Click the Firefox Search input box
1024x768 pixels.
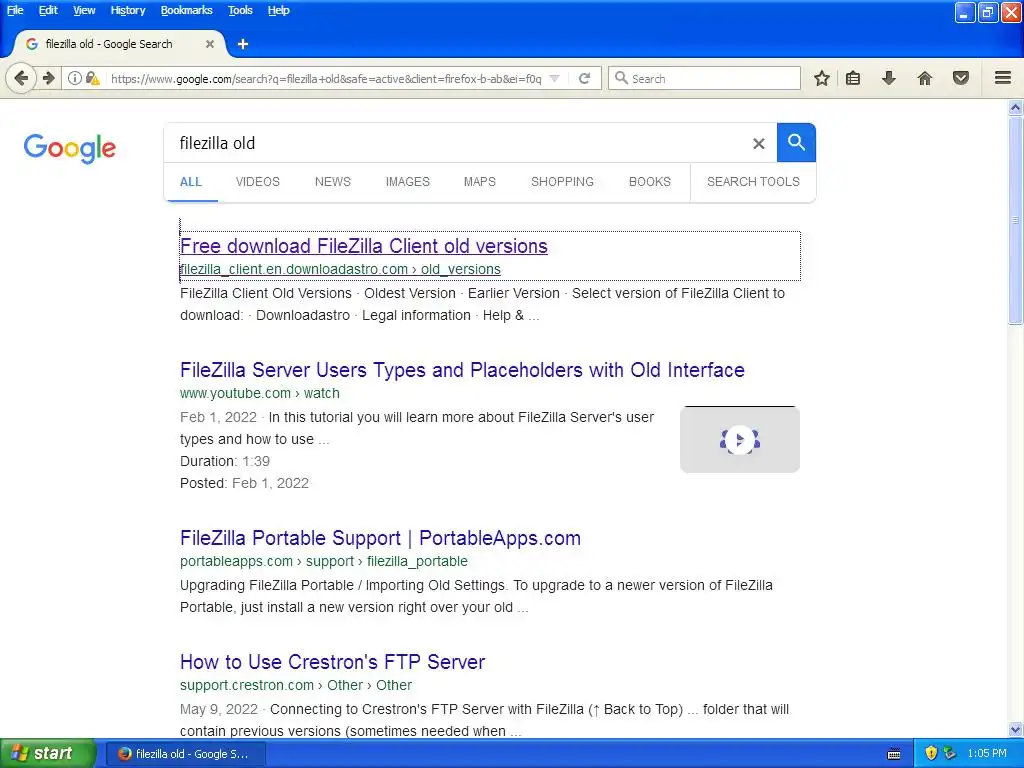pyautogui.click(x=704, y=78)
